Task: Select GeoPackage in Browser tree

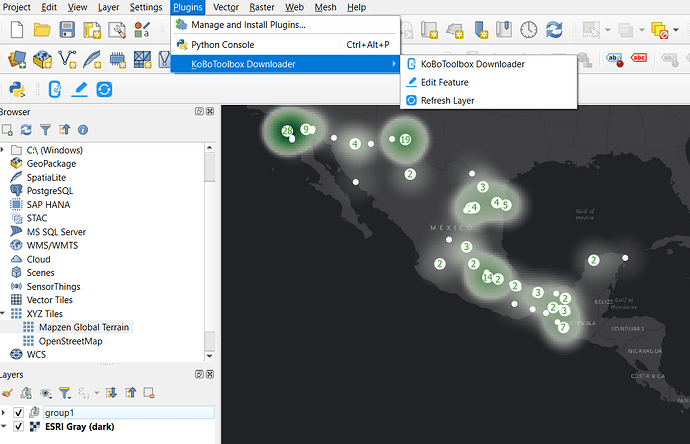Action: [51, 163]
